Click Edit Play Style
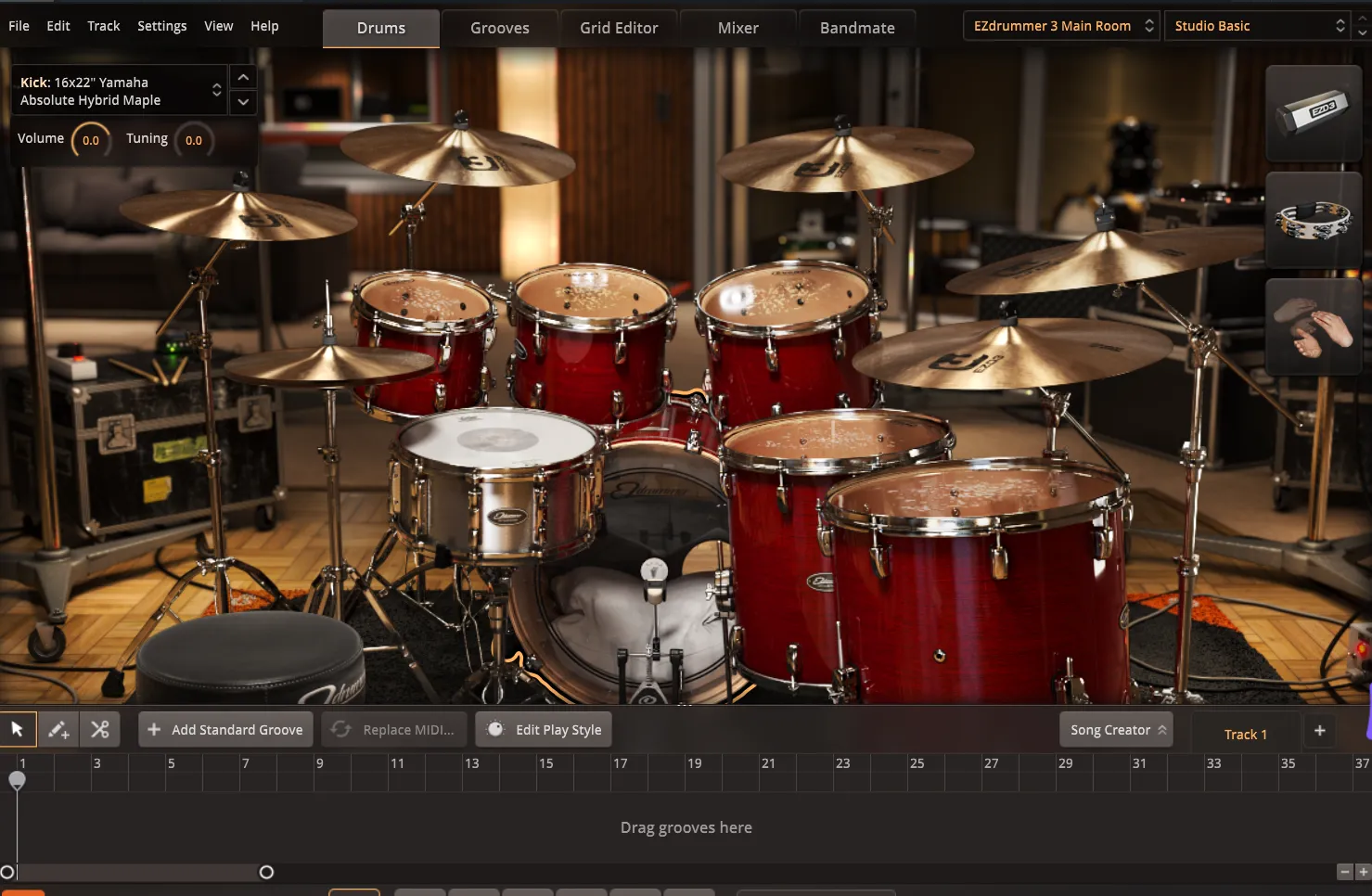The image size is (1372, 896). click(543, 729)
